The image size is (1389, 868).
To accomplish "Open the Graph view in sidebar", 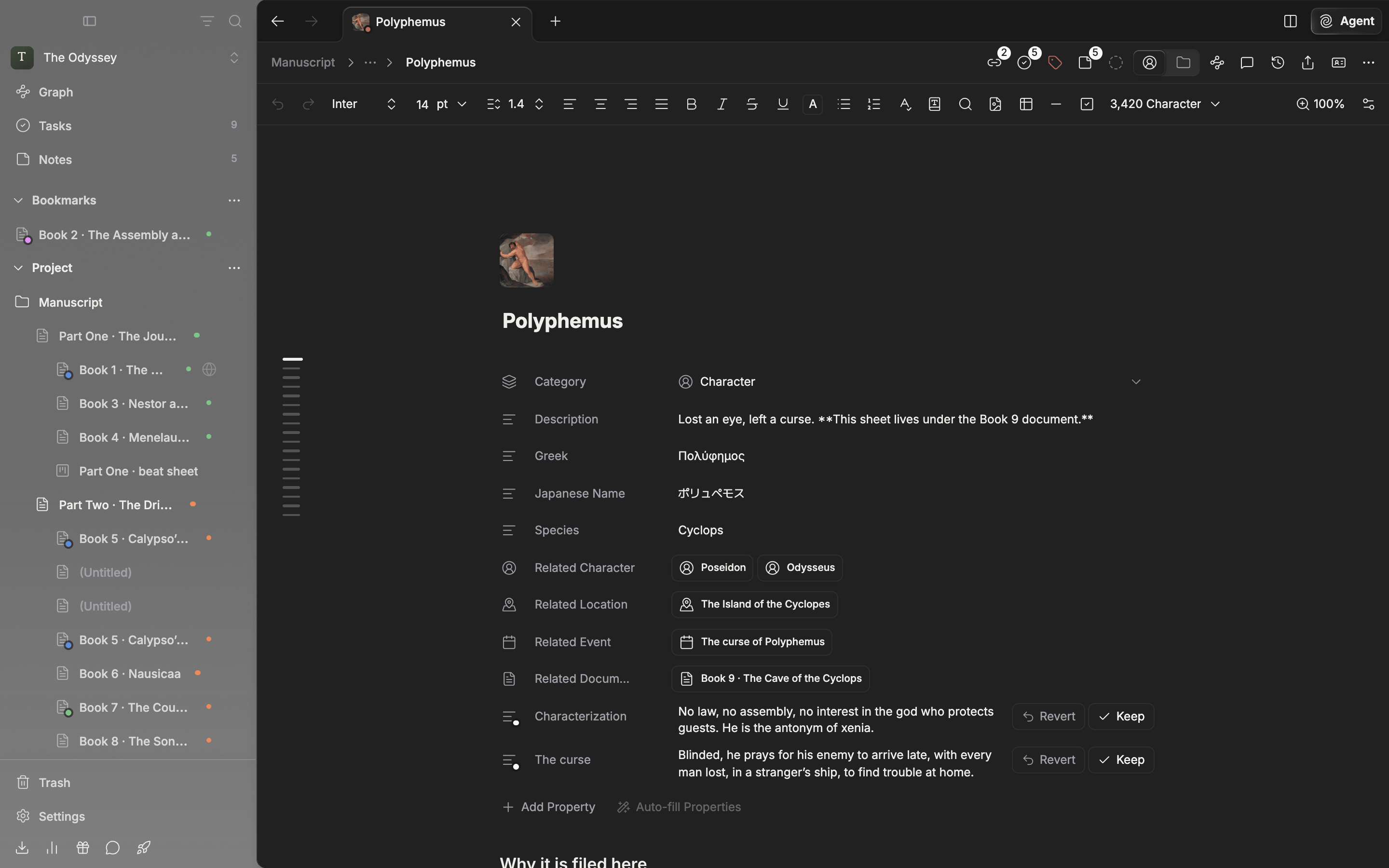I will (x=55, y=92).
